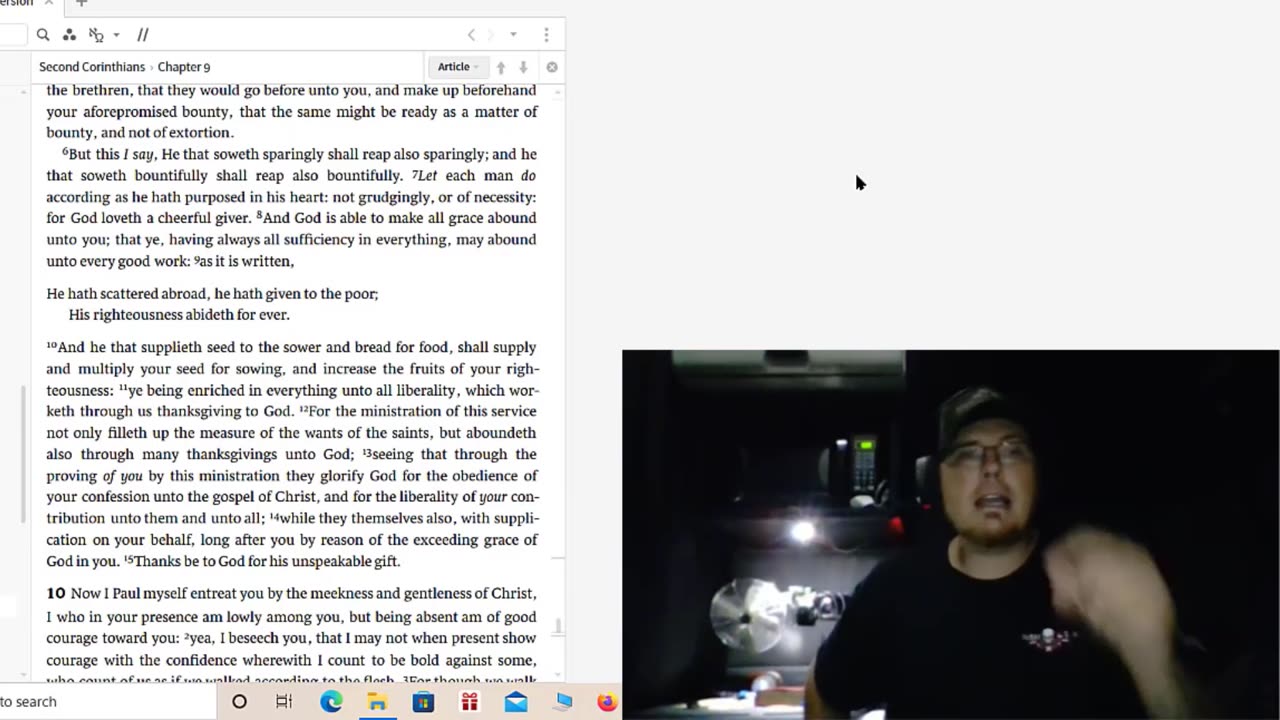
Task: Go back with the left chevron
Action: 471,35
